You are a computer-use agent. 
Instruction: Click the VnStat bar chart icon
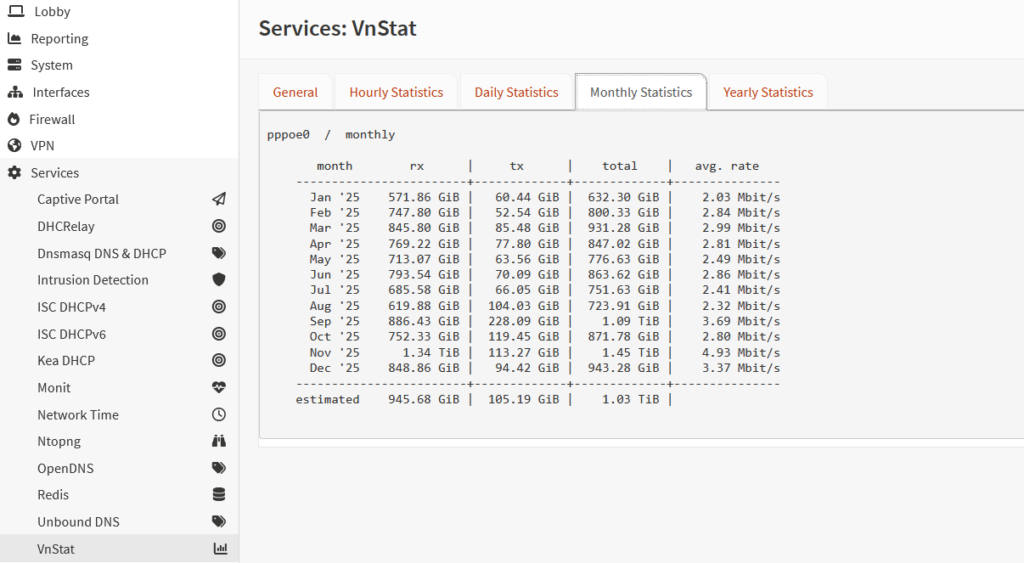(219, 549)
